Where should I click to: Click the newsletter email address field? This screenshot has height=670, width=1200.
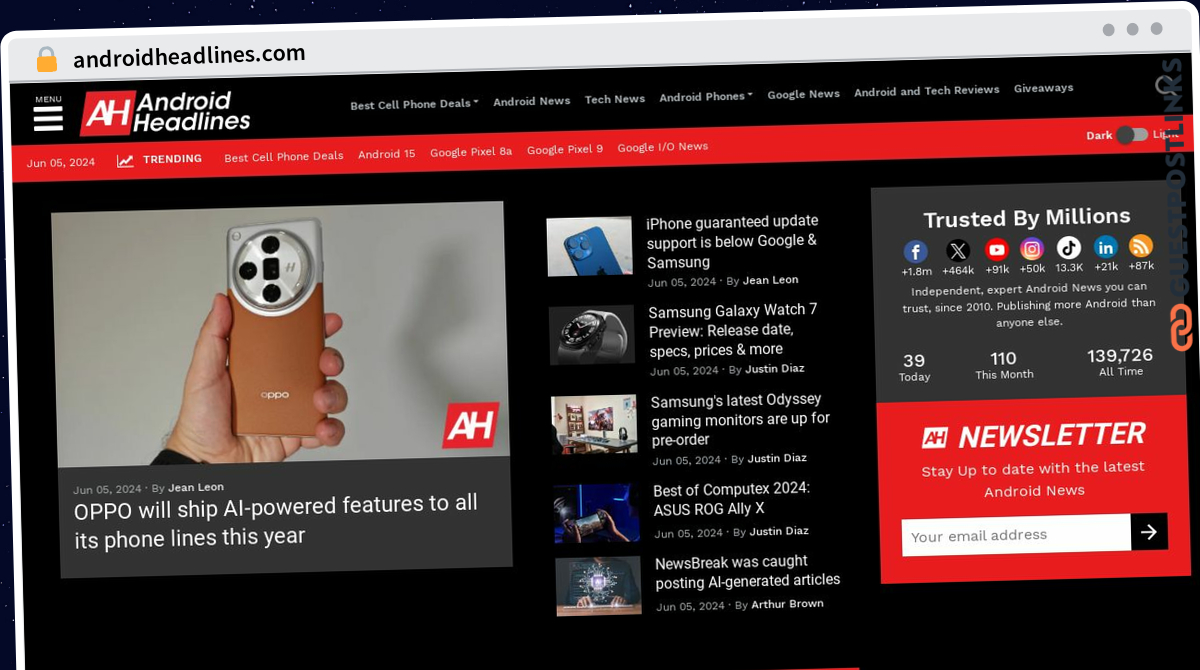[x=1016, y=535]
